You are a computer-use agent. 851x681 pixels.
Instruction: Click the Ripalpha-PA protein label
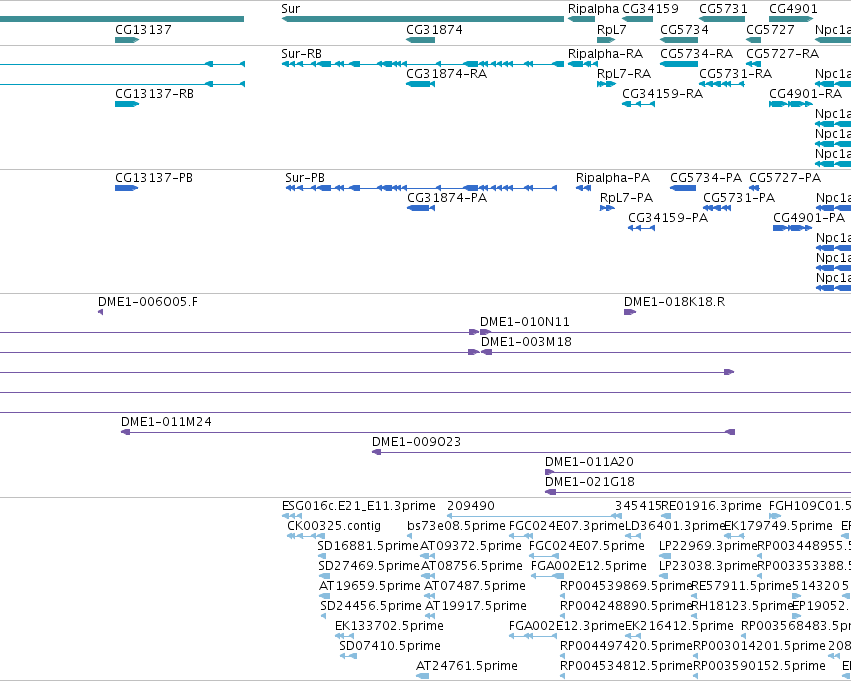[x=613, y=178]
